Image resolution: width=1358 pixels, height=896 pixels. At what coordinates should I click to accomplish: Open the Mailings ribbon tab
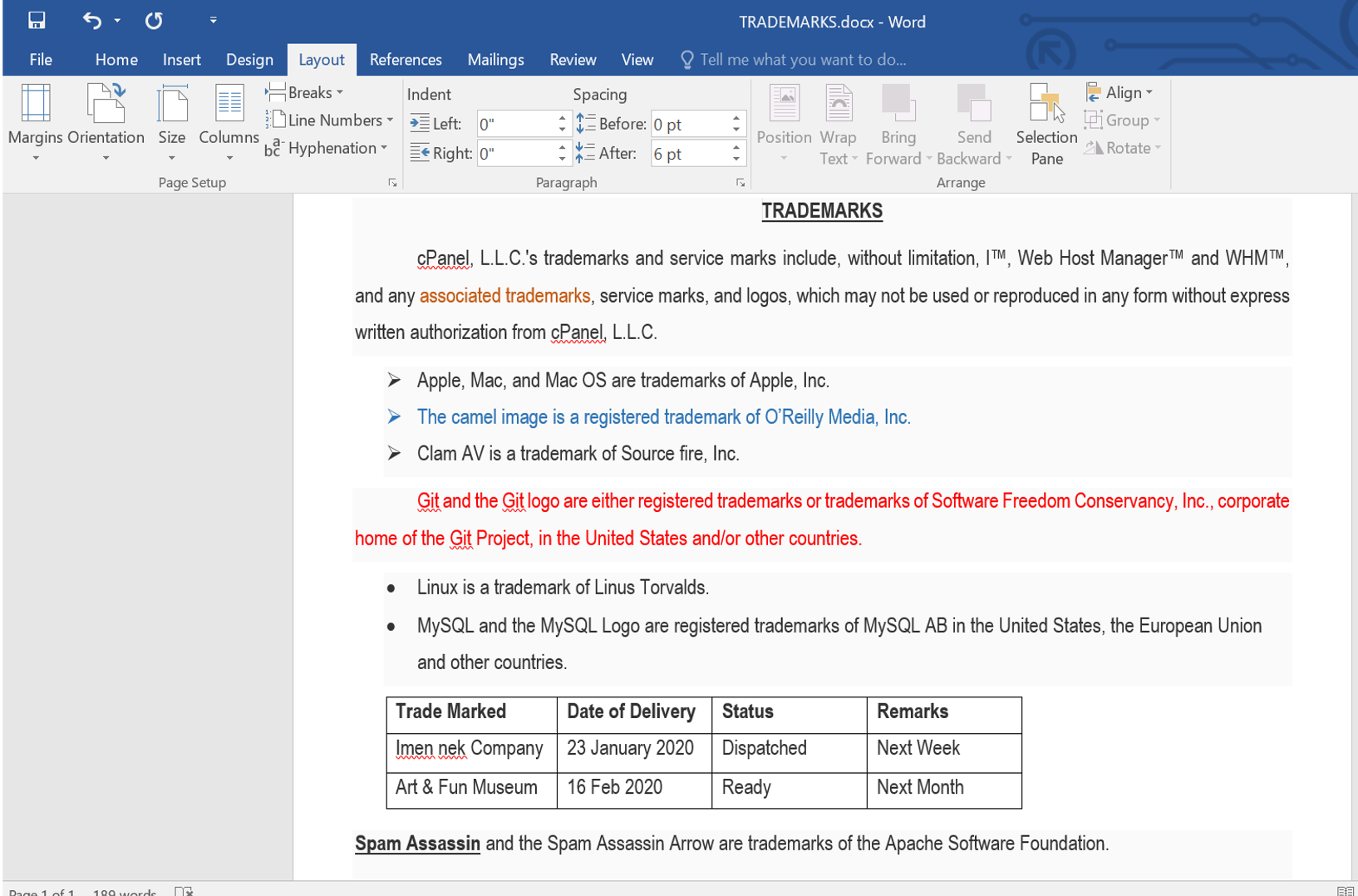(x=495, y=59)
